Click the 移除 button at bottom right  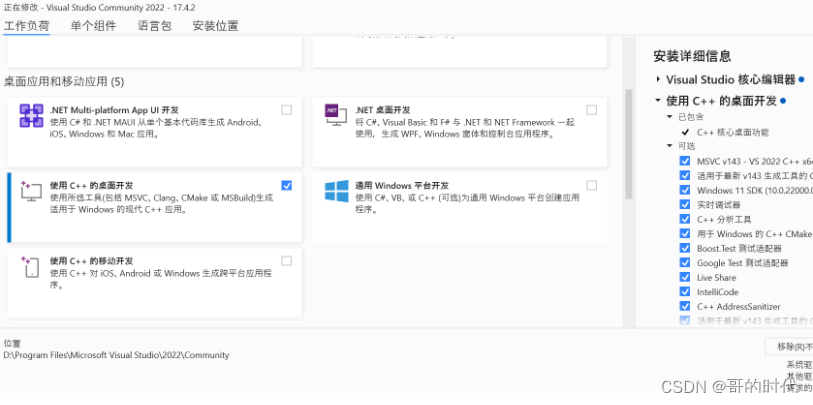point(789,346)
